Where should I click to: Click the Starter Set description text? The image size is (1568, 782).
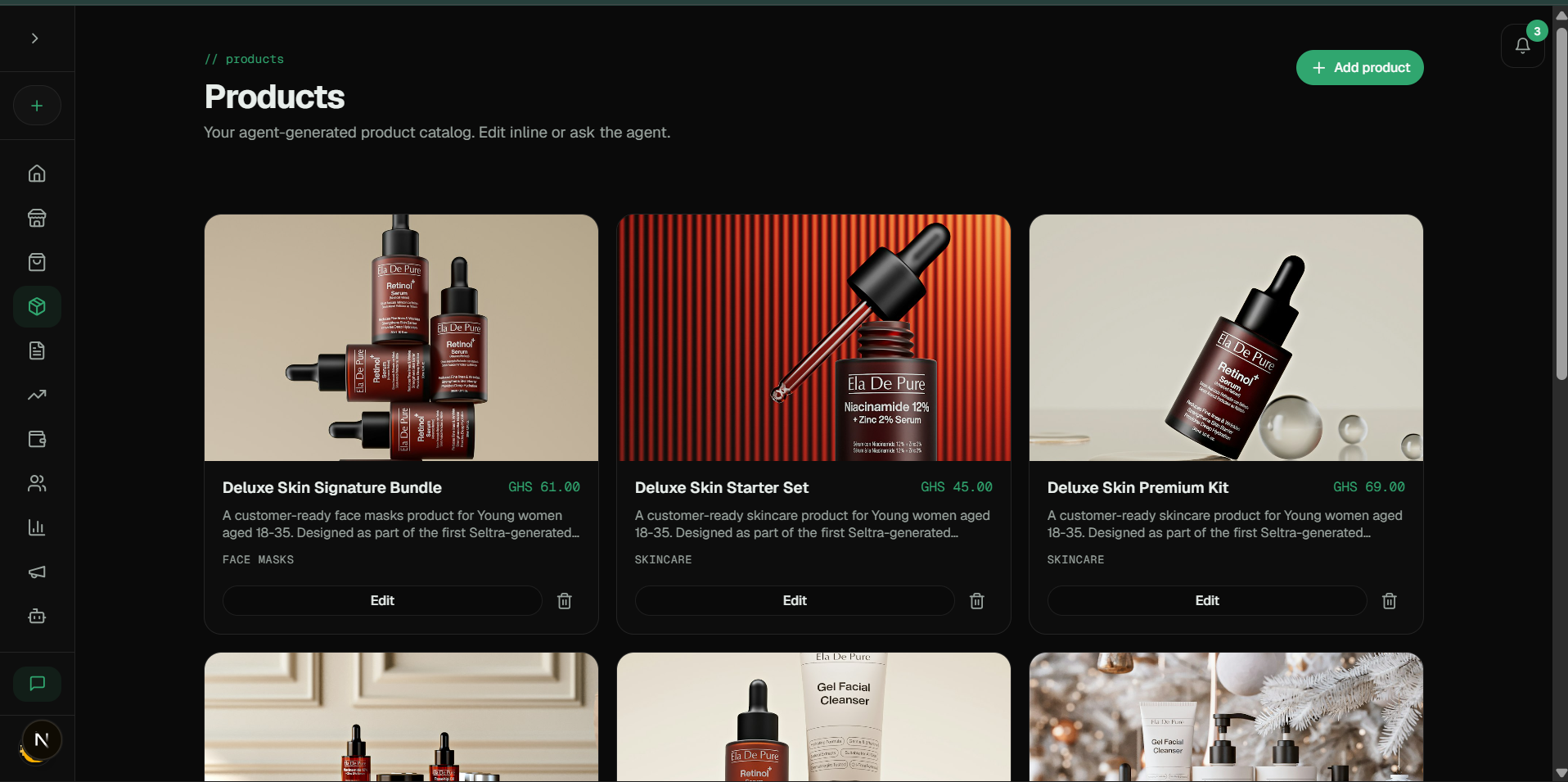point(813,524)
